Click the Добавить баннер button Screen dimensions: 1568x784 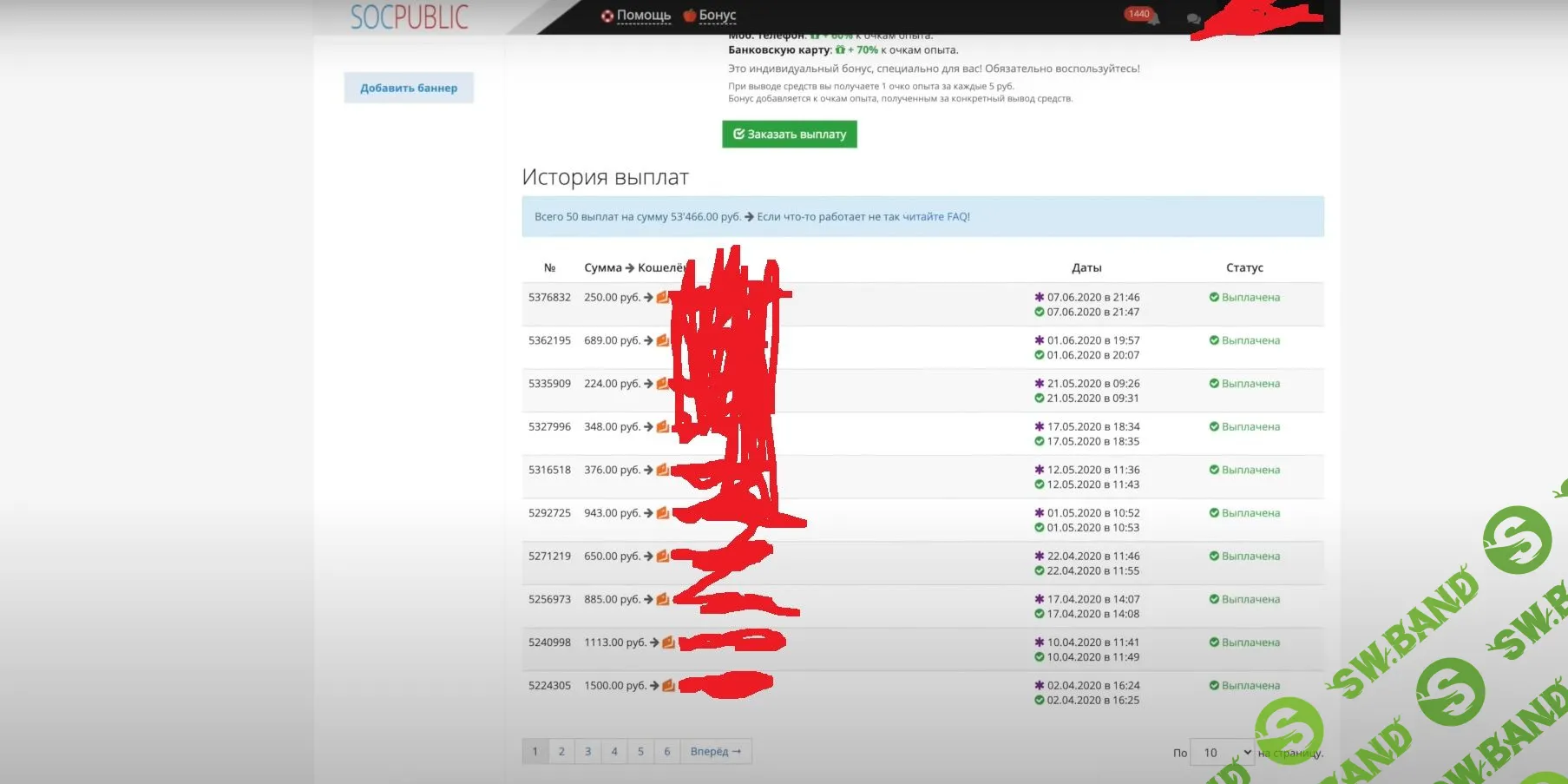tap(408, 88)
